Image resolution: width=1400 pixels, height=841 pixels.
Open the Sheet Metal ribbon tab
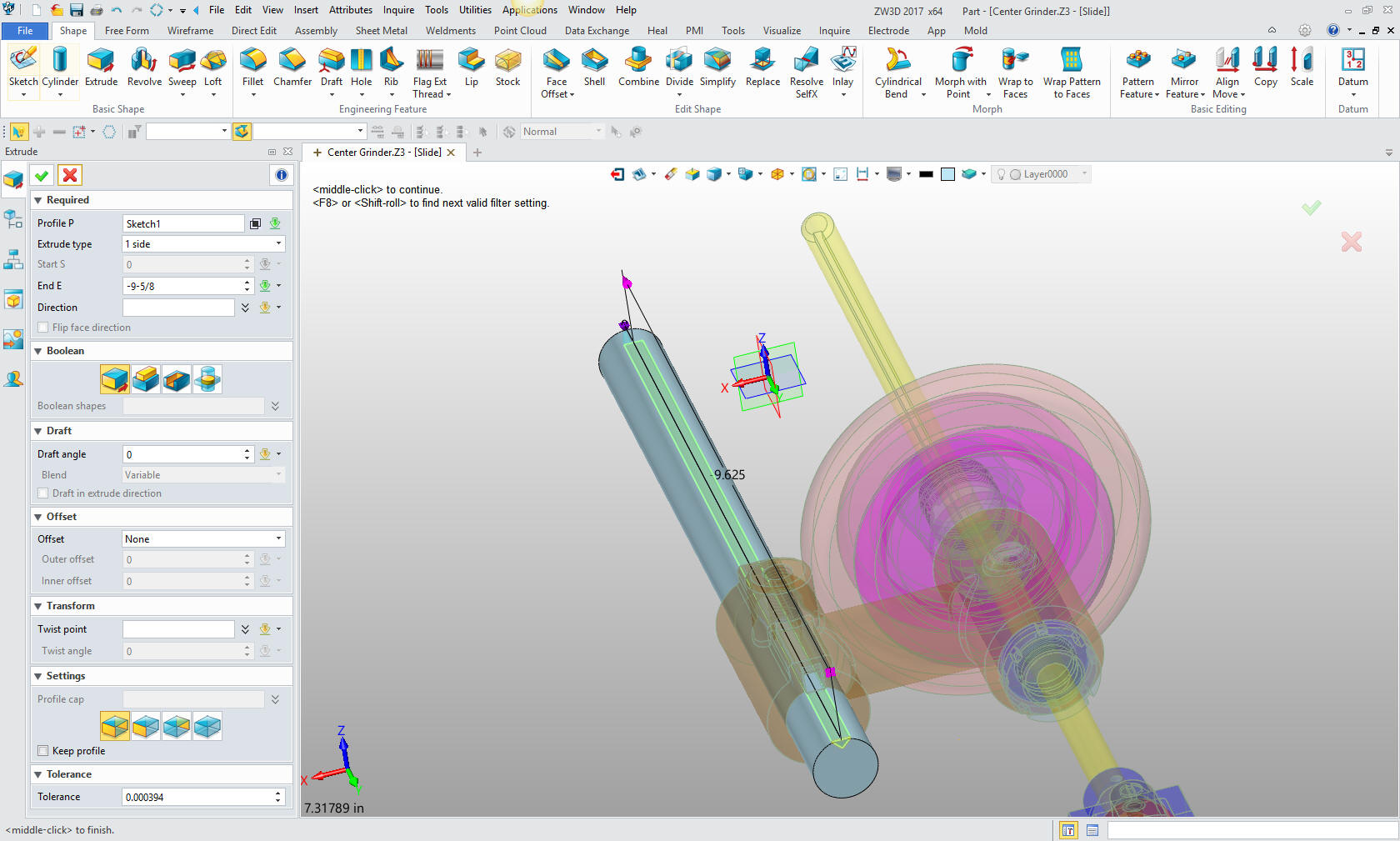pos(382,31)
